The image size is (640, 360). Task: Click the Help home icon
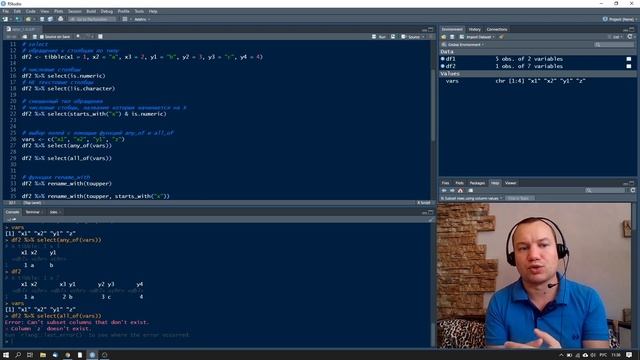tap(460, 191)
